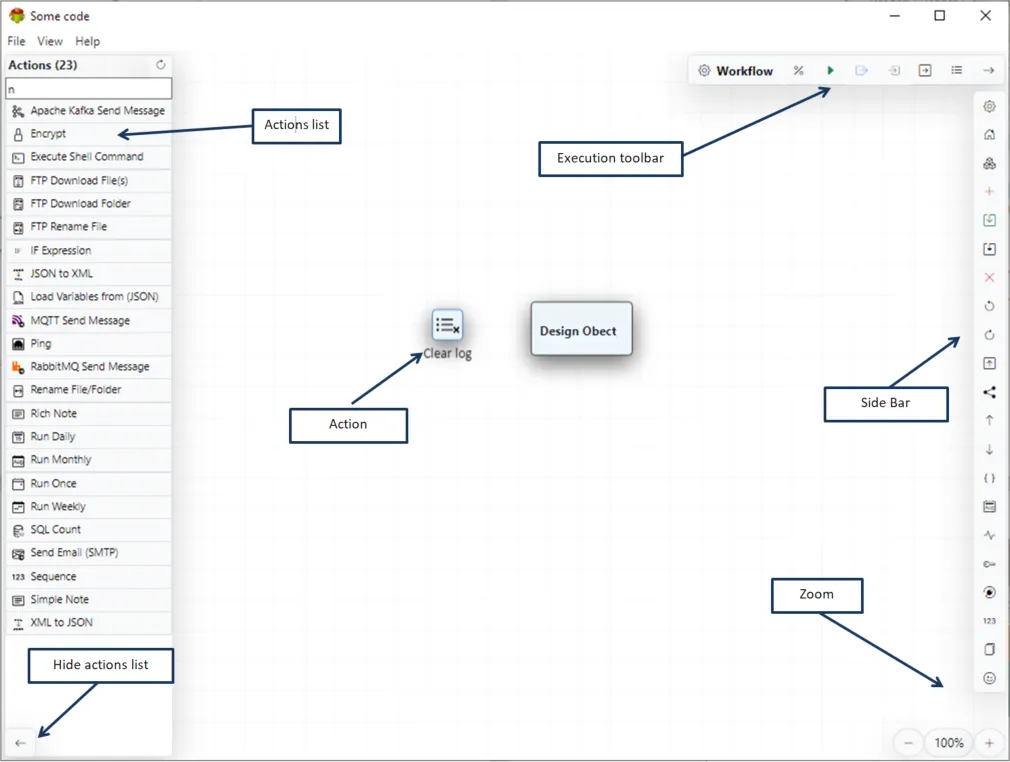
Task: Open the home icon in the side bar
Action: (989, 135)
